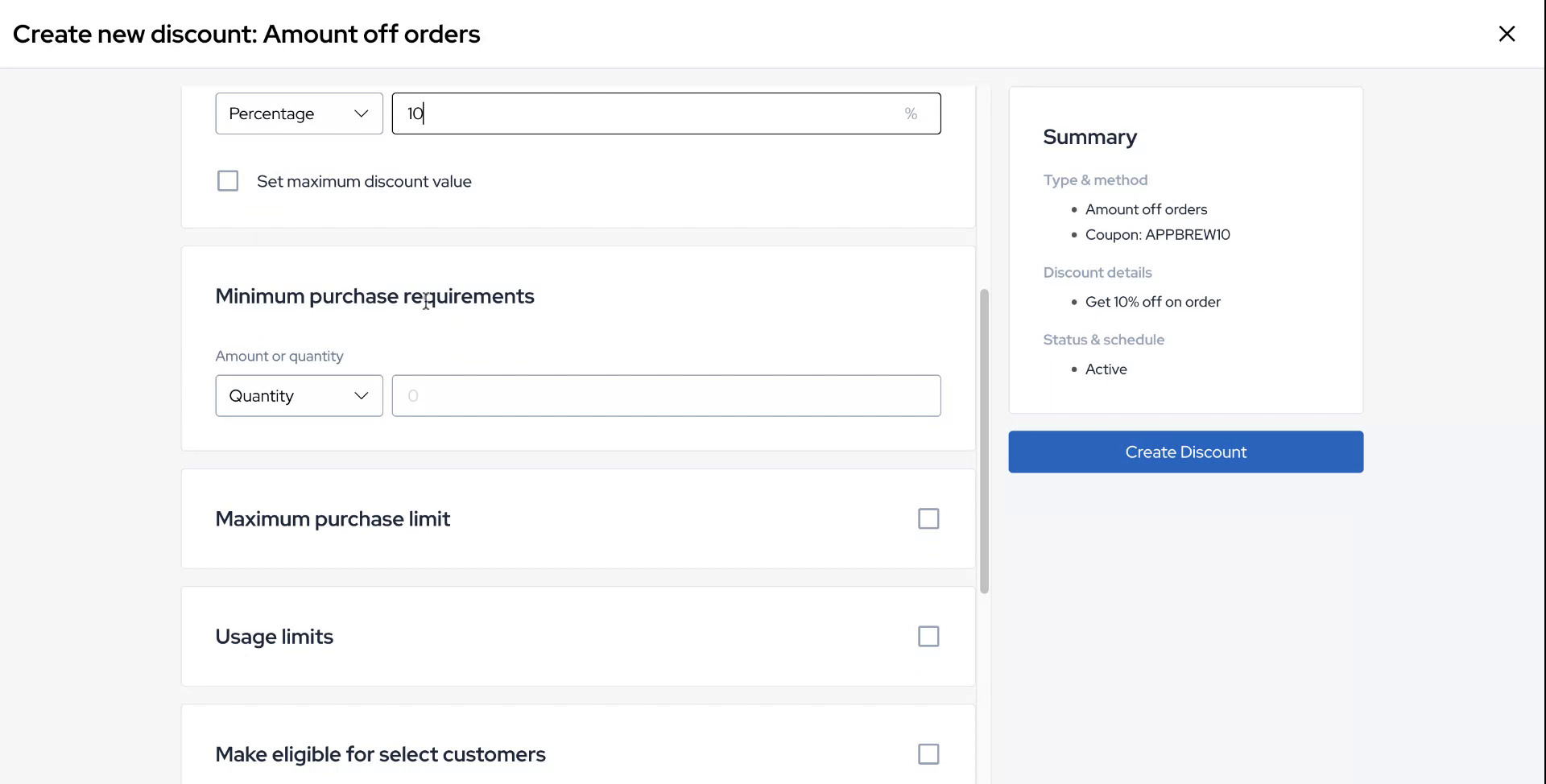This screenshot has width=1546, height=784.
Task: Expand the Quantity requirement dropdown
Action: [299, 396]
